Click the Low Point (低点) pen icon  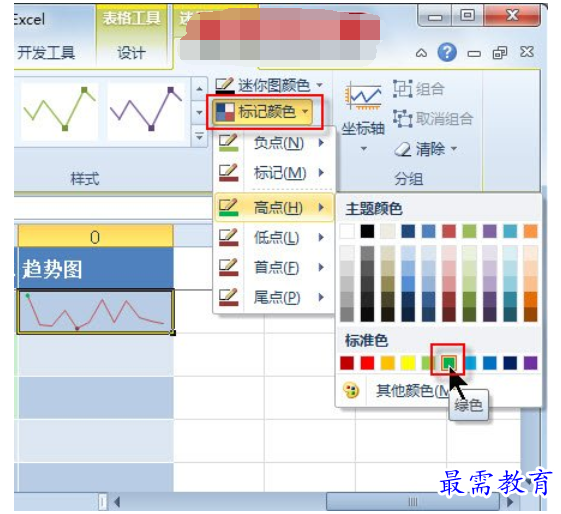229,237
